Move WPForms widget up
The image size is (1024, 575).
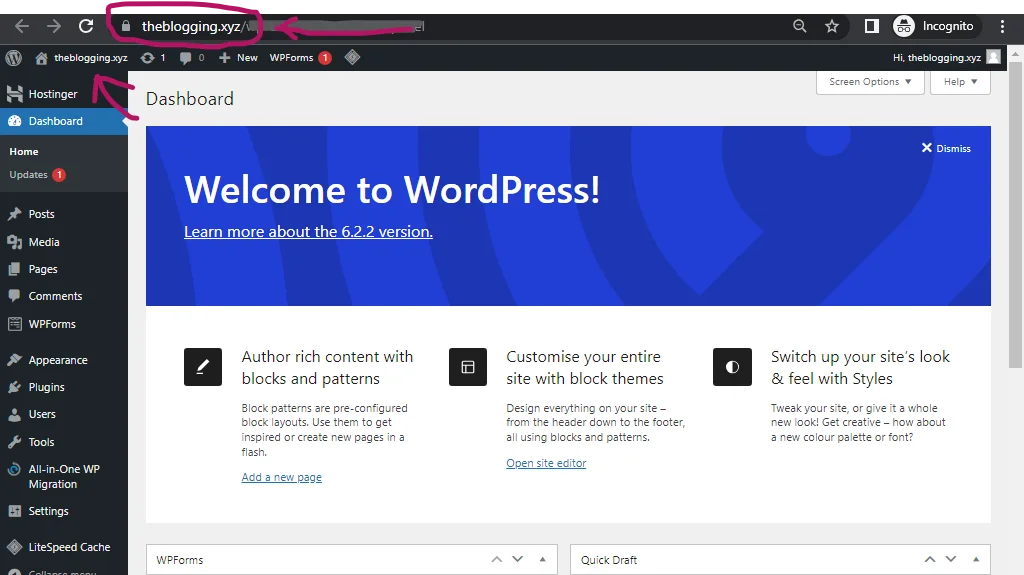[x=497, y=559]
